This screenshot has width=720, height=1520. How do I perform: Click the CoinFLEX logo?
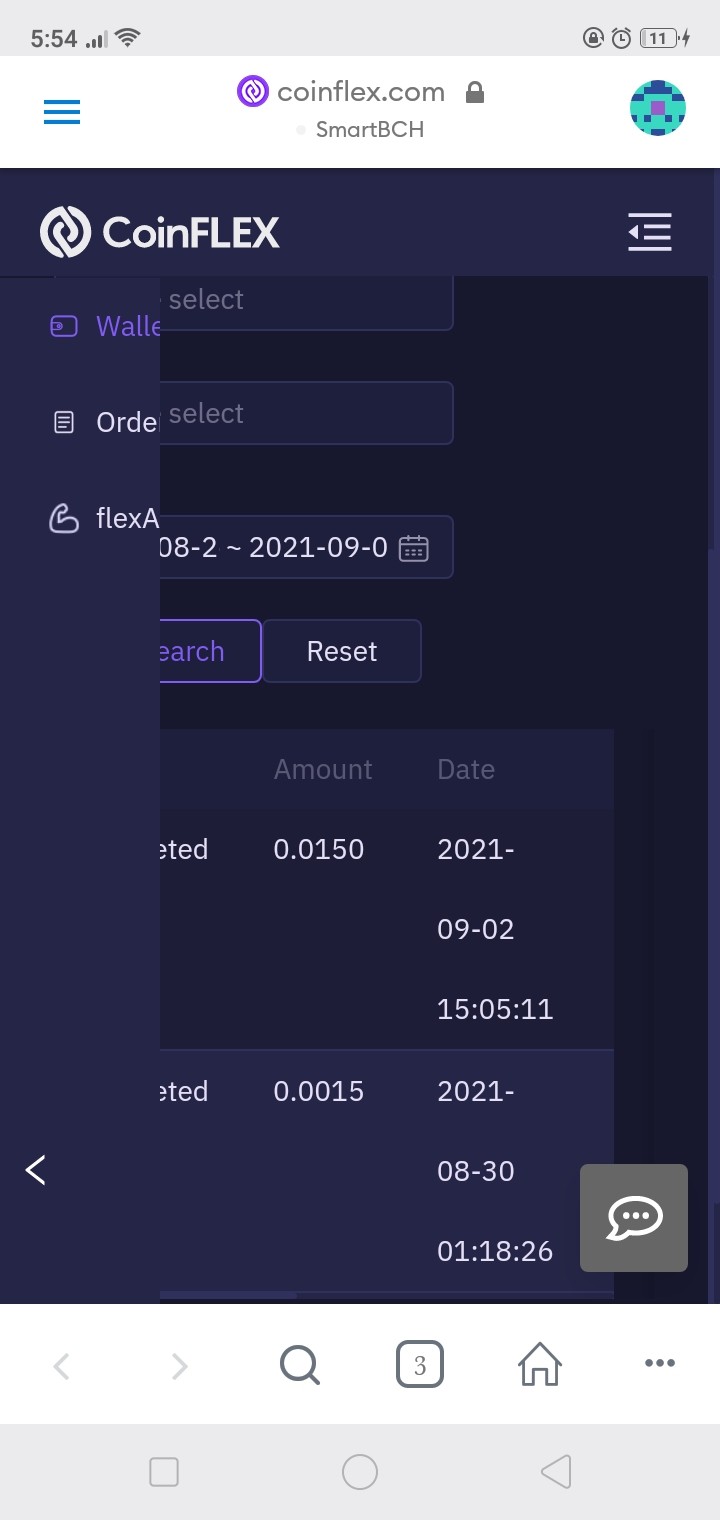[x=160, y=232]
